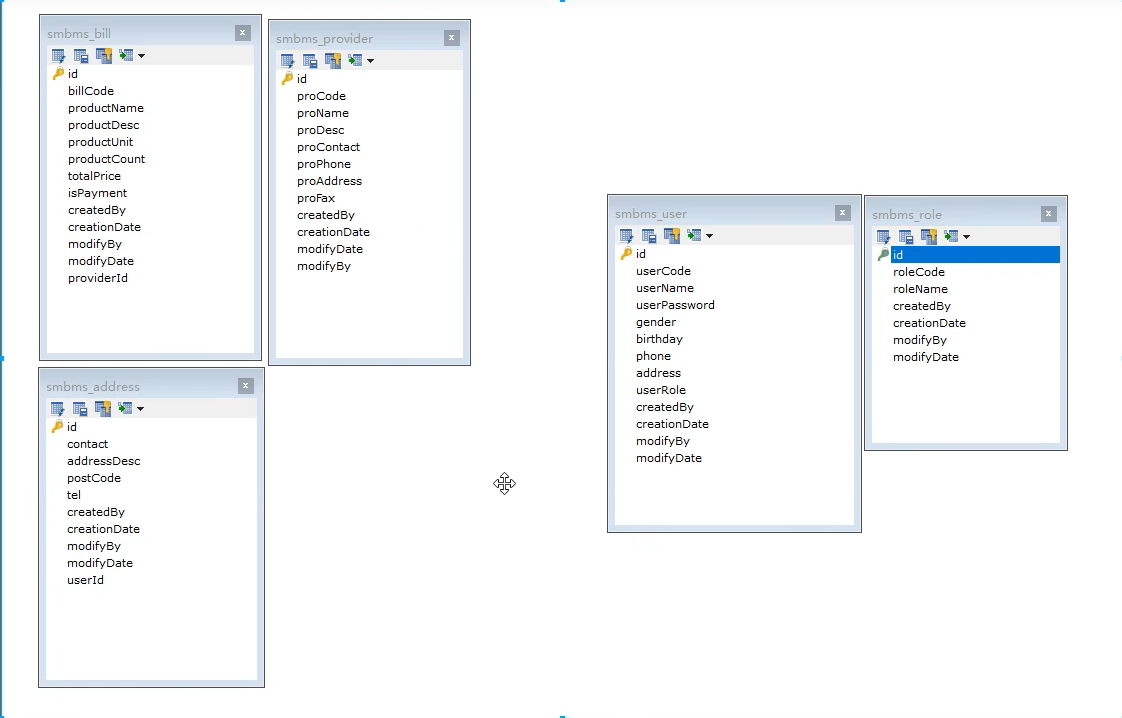Open Alter Table icon in smbms_bill
The width and height of the screenshot is (1122, 718).
pyautogui.click(x=59, y=56)
